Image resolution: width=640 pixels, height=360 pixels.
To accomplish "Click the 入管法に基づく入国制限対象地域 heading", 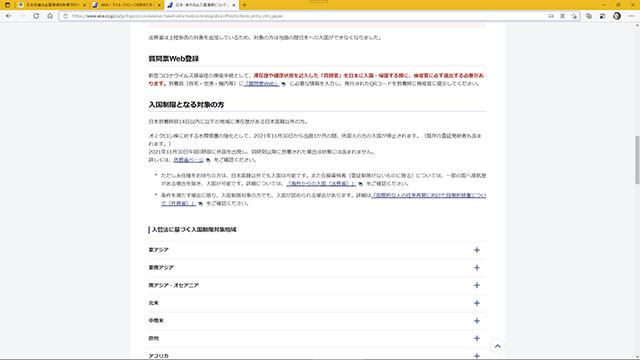I will point(194,230).
